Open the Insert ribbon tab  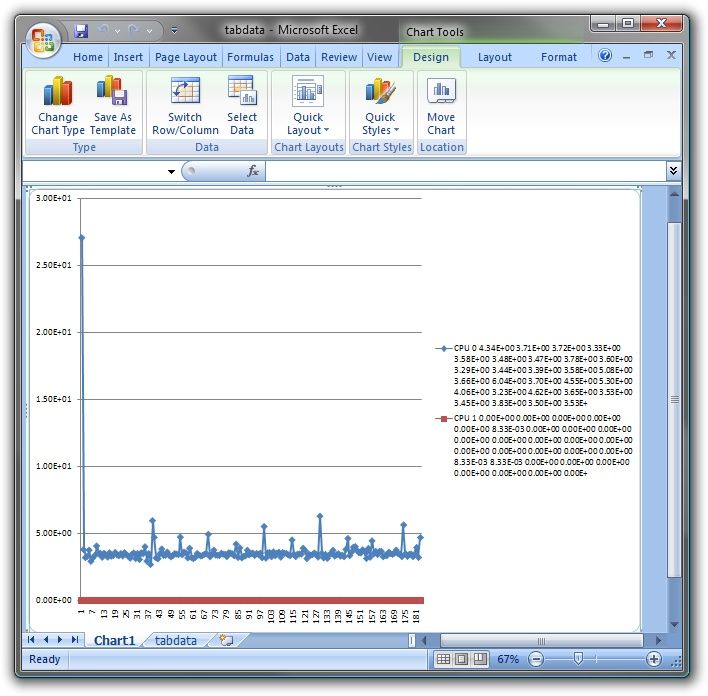click(128, 57)
